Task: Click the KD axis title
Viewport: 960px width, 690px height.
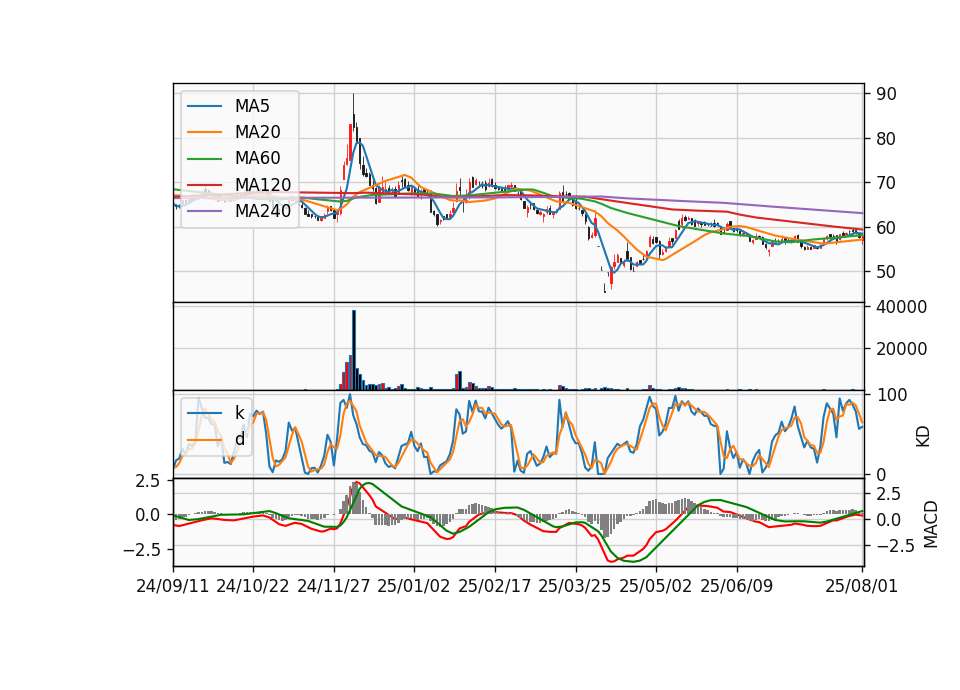Action: coord(923,436)
